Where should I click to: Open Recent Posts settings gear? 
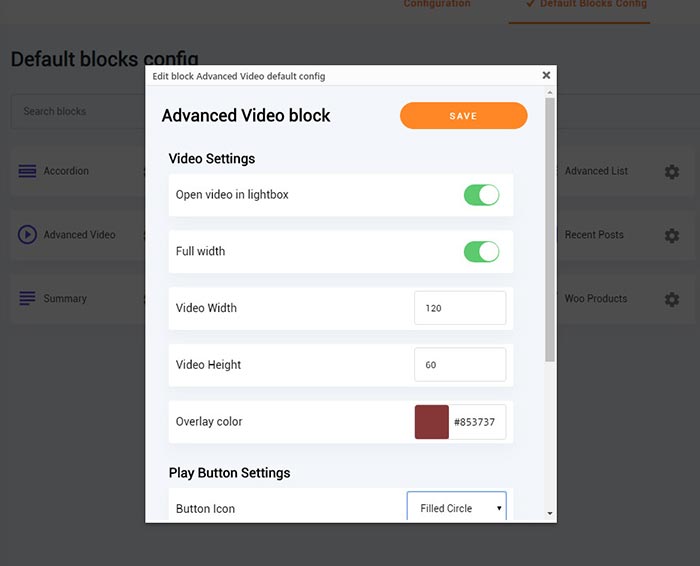(672, 236)
